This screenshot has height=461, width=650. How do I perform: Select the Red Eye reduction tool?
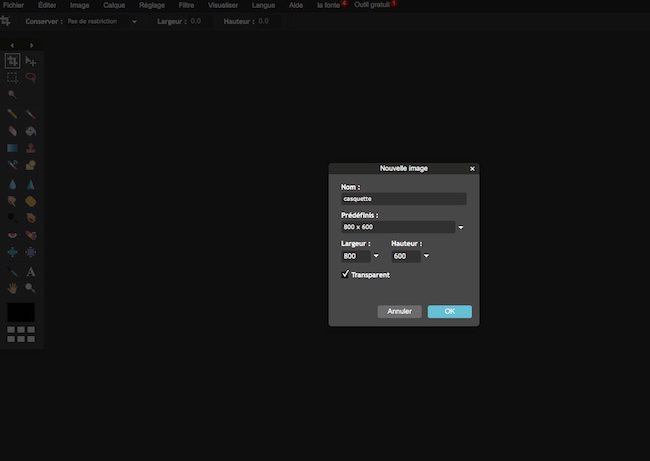point(12,235)
